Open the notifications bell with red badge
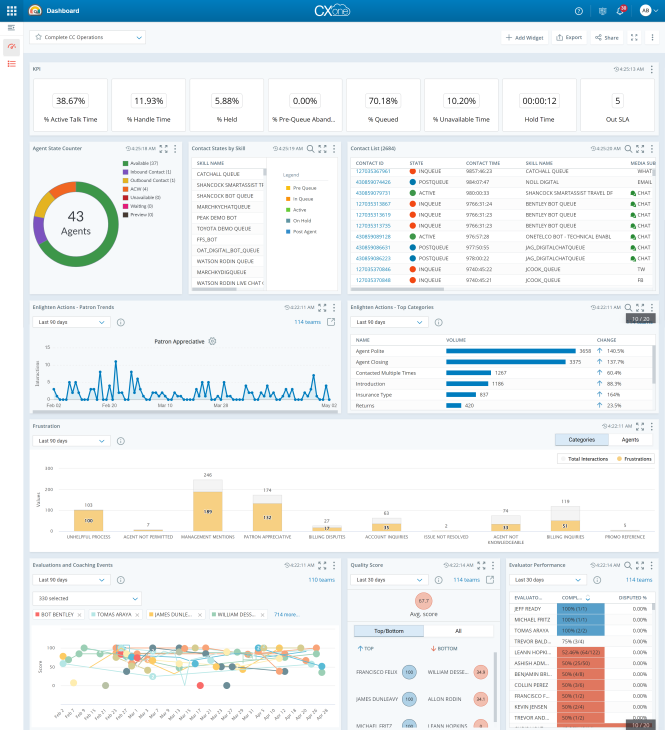Viewport: 665px width, 730px height. 621,10
